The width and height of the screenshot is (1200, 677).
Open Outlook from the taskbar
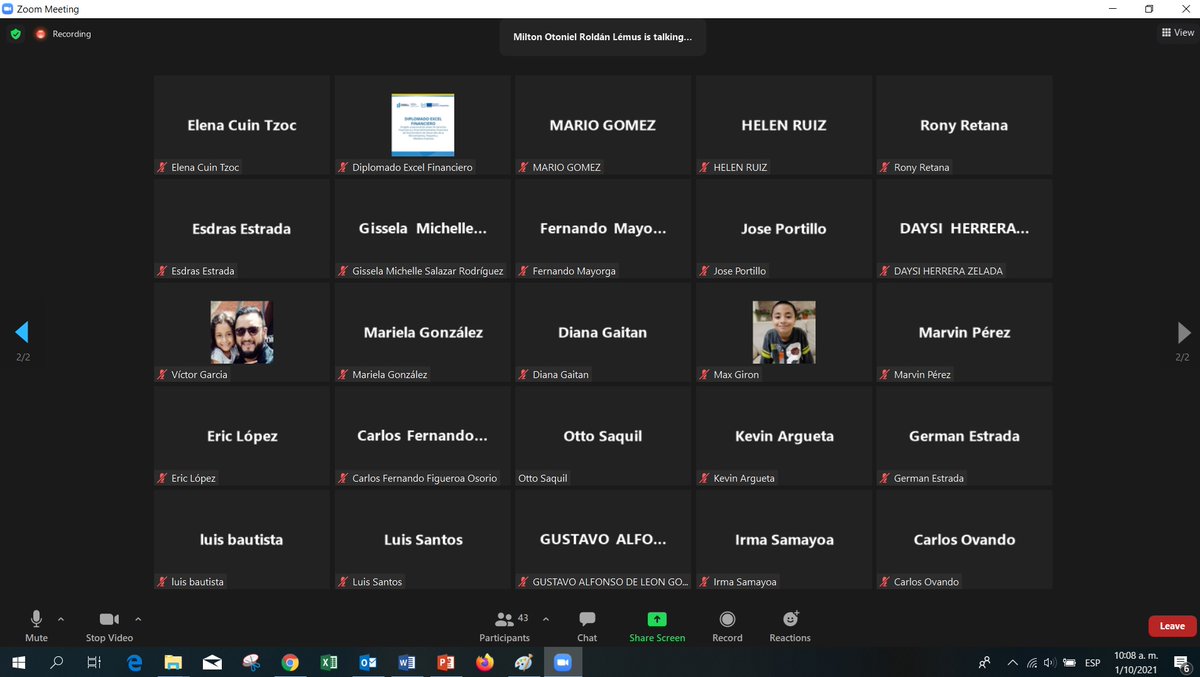tap(368, 662)
